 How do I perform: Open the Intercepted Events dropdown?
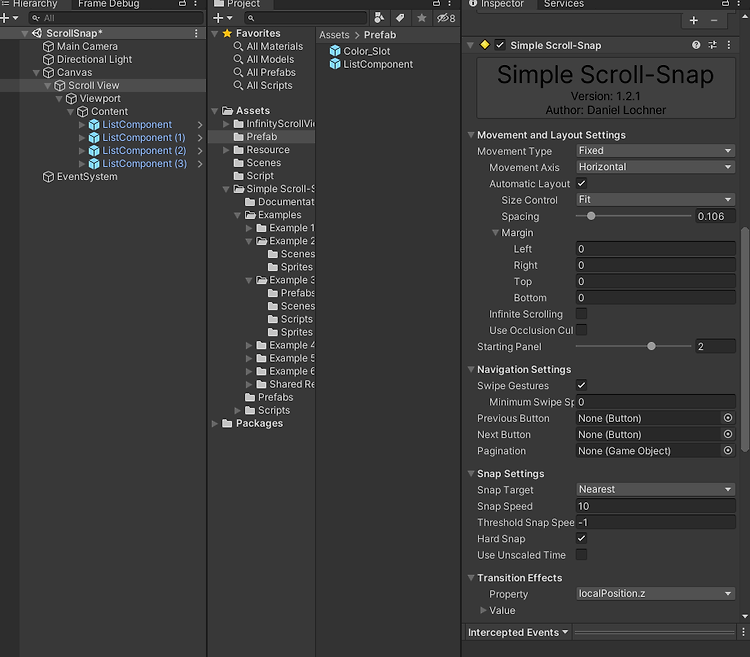pos(518,632)
